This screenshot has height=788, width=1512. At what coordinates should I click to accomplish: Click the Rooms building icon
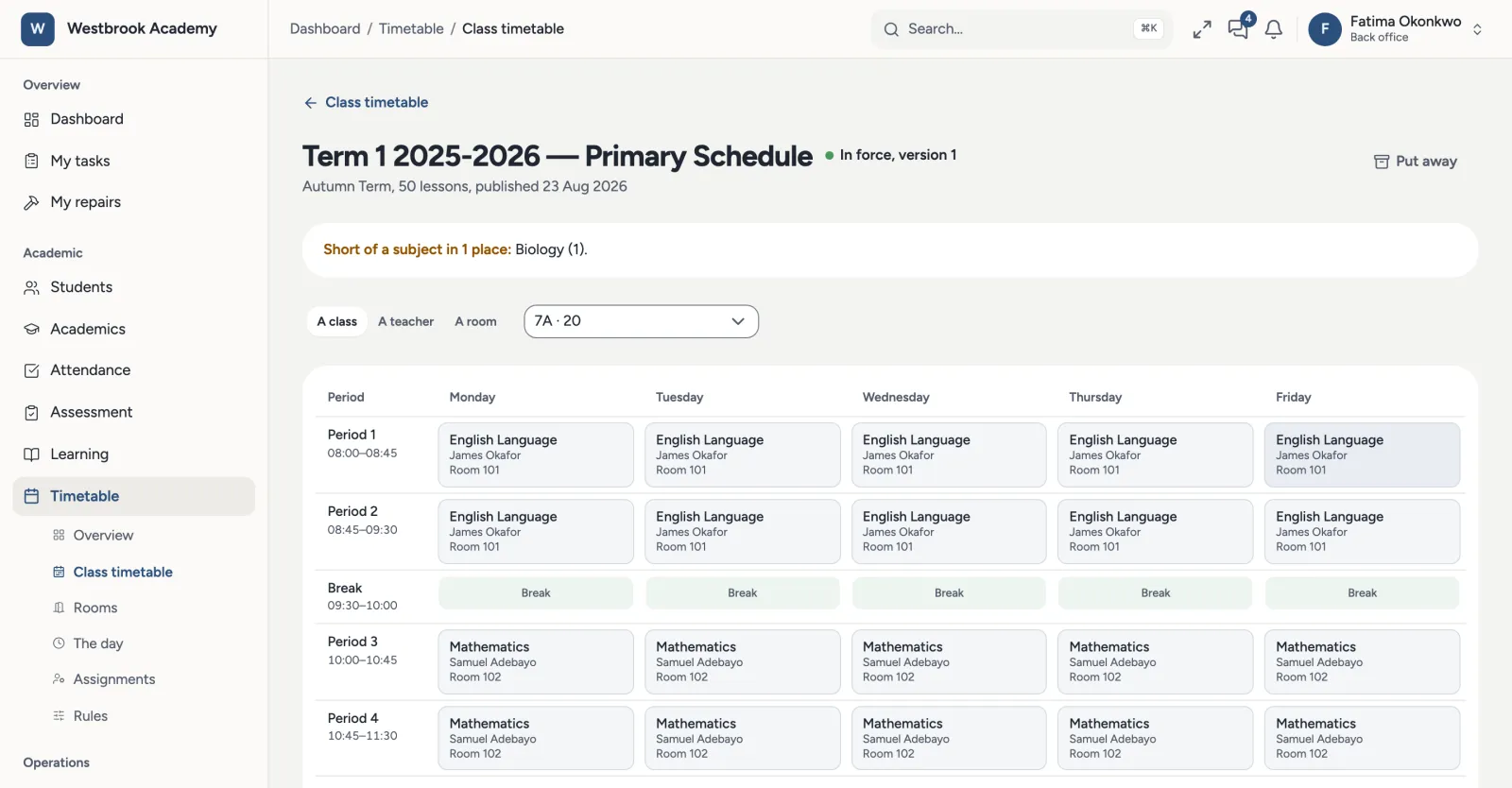(x=59, y=608)
